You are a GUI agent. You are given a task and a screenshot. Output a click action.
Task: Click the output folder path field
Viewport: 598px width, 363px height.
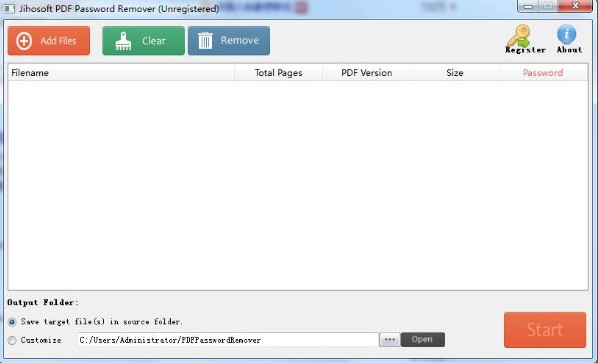pyautogui.click(x=228, y=340)
